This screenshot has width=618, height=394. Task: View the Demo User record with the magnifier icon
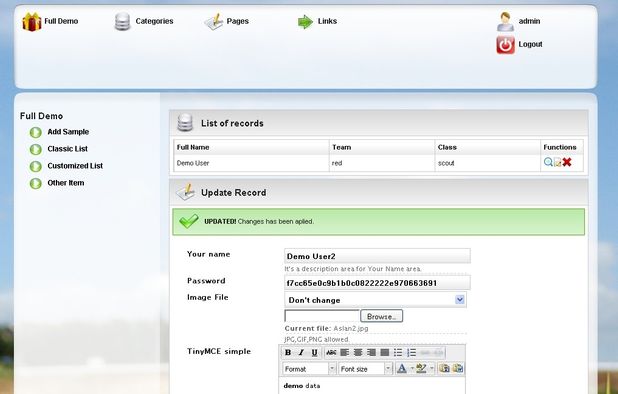click(548, 162)
